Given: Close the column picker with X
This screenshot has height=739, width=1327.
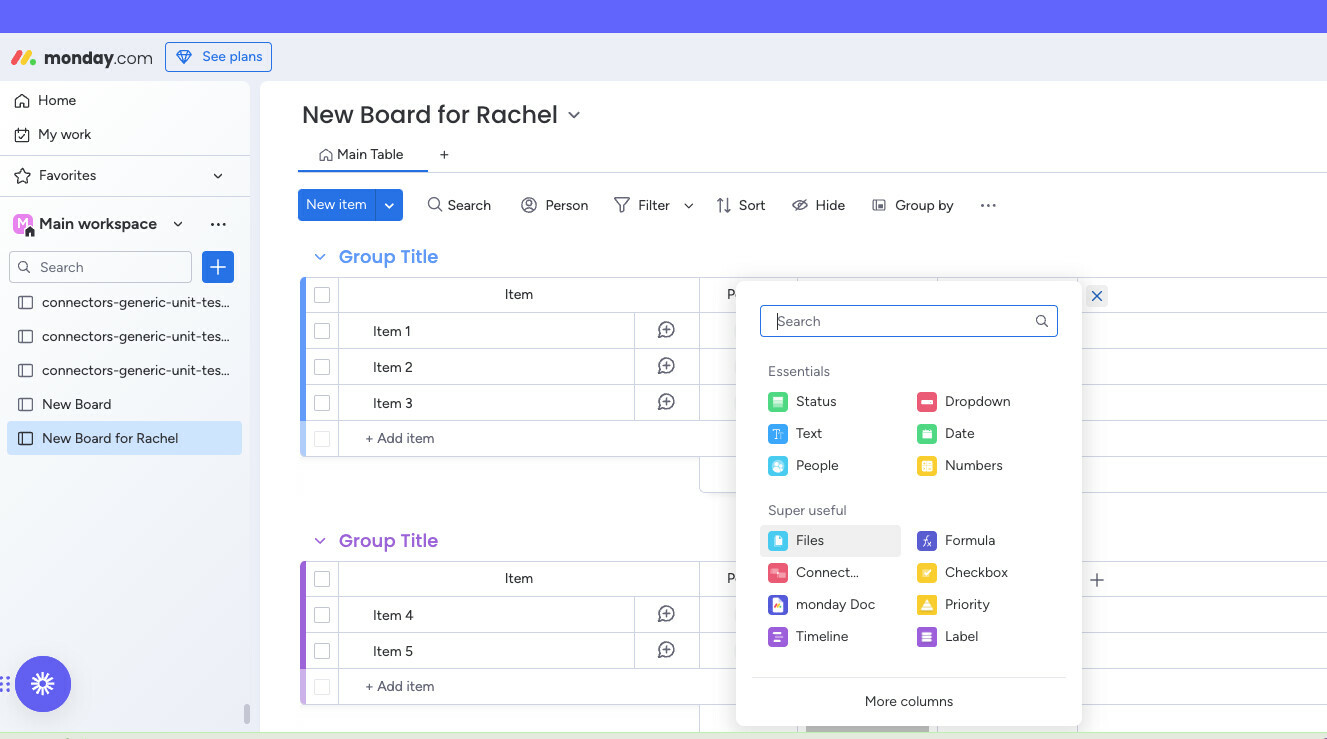Looking at the screenshot, I should 1097,296.
